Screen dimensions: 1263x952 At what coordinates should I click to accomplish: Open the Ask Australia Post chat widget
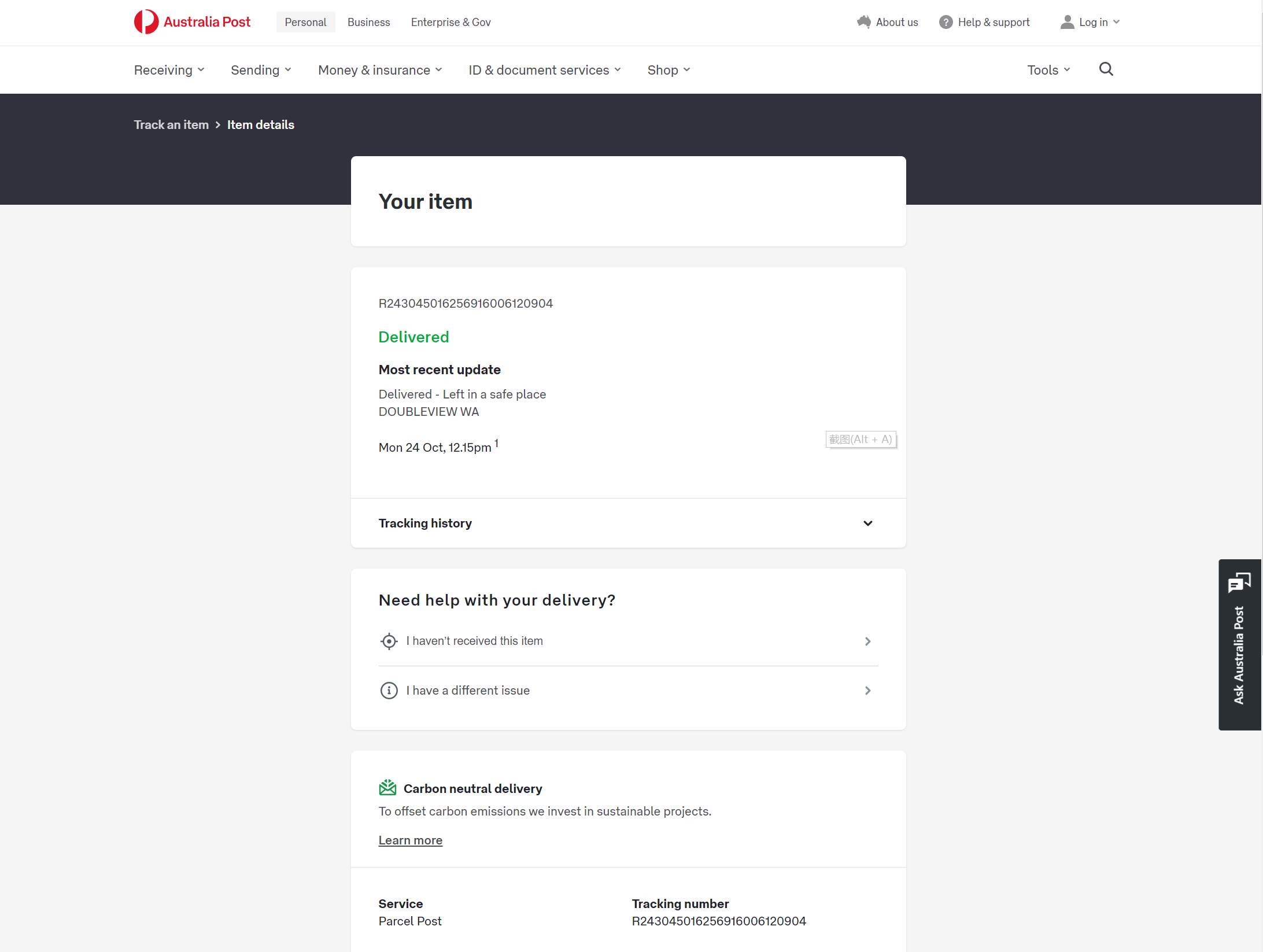tap(1239, 644)
